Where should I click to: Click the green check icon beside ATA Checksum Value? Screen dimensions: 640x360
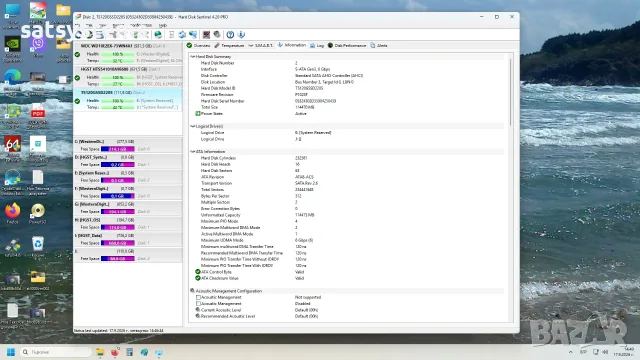(x=198, y=278)
